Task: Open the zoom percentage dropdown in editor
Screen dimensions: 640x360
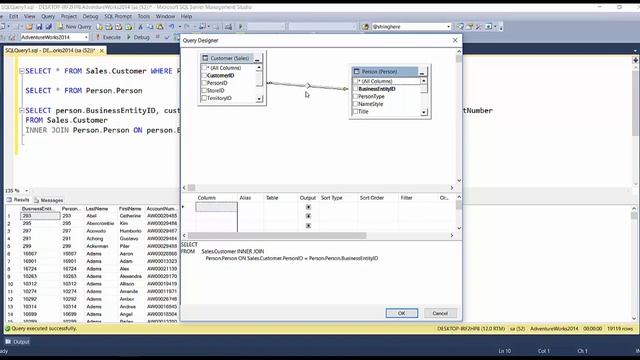Action: (27, 191)
